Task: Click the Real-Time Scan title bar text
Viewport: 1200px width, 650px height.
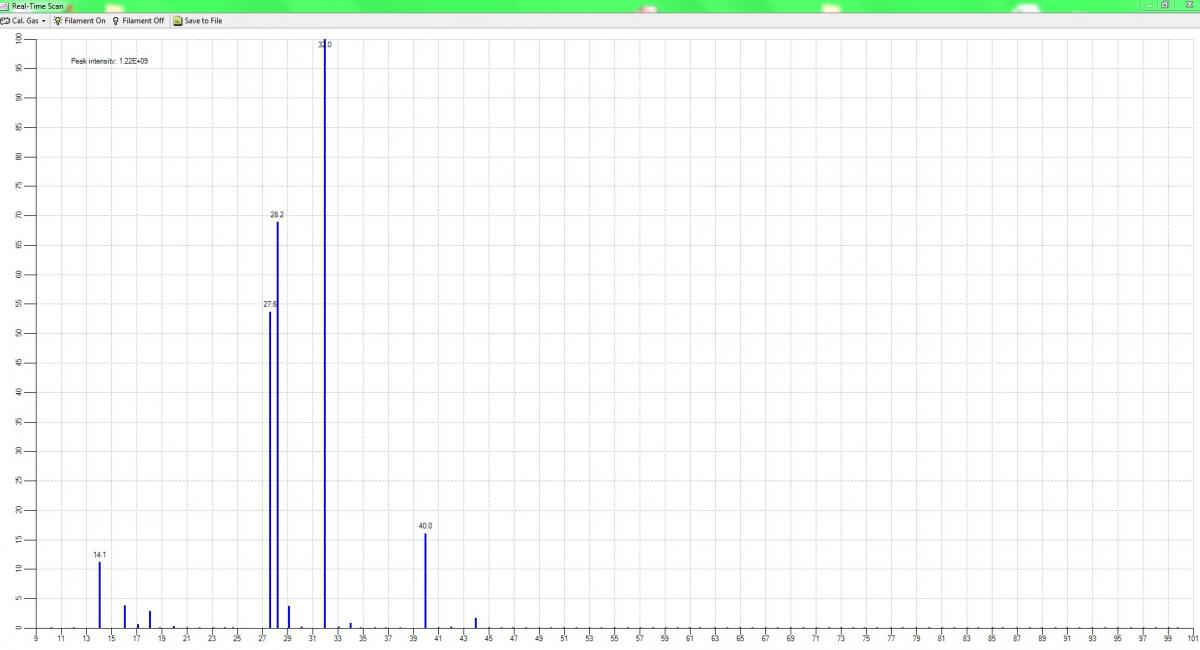Action: point(37,6)
